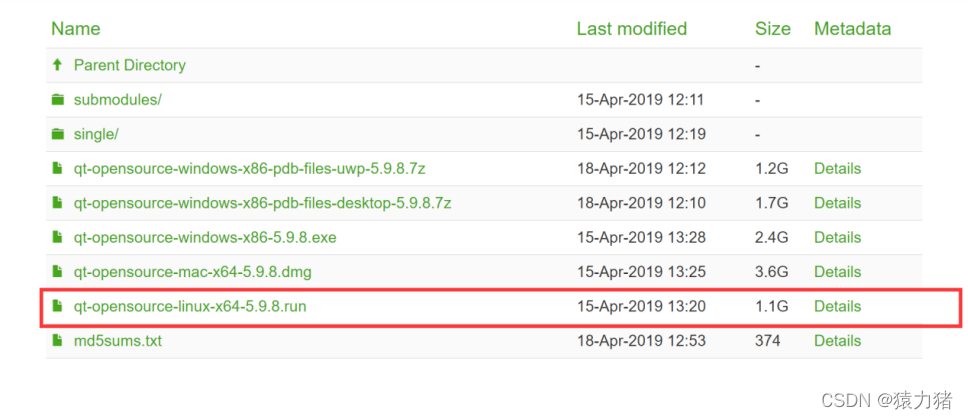Open the submodules/ folder
This screenshot has width=968, height=419.
[117, 99]
